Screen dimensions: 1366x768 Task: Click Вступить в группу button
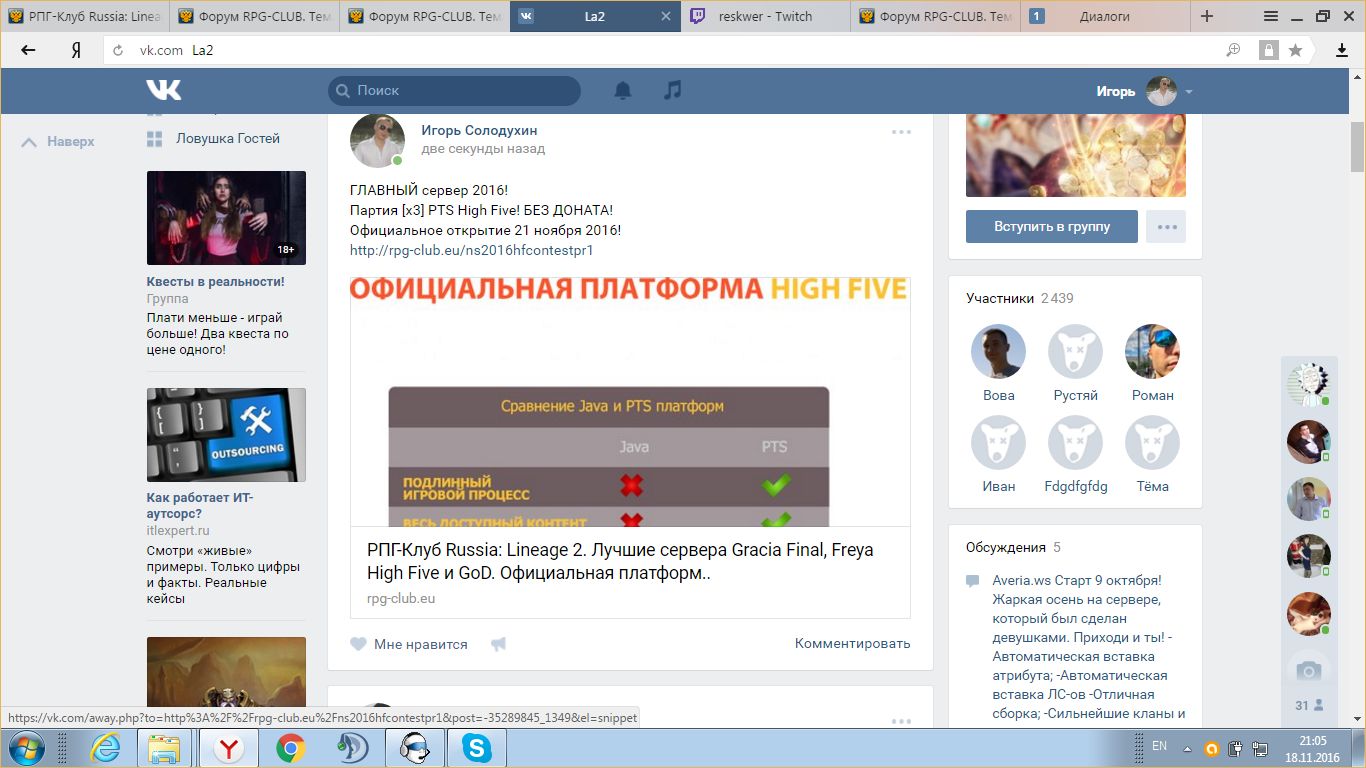pyautogui.click(x=1052, y=227)
